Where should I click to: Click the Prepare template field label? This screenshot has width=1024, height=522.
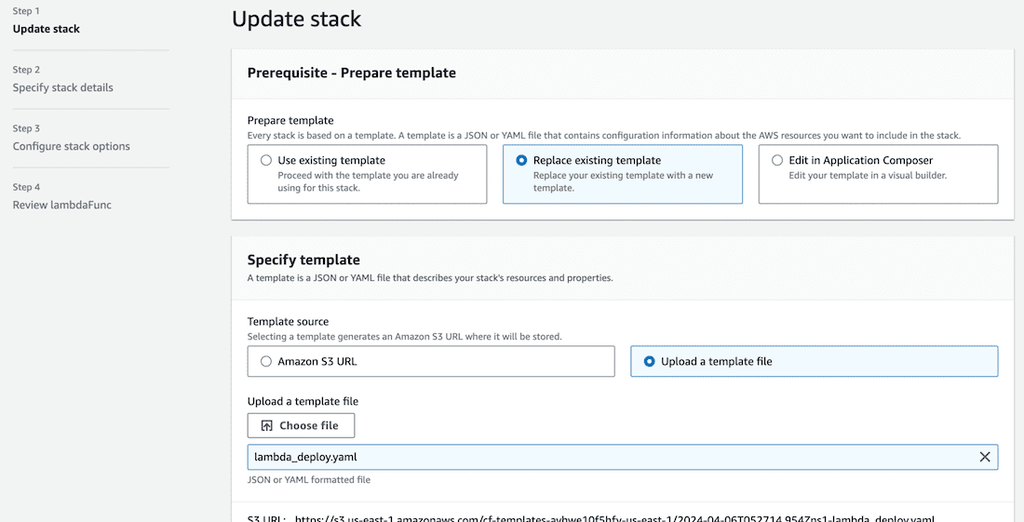tap(290, 120)
